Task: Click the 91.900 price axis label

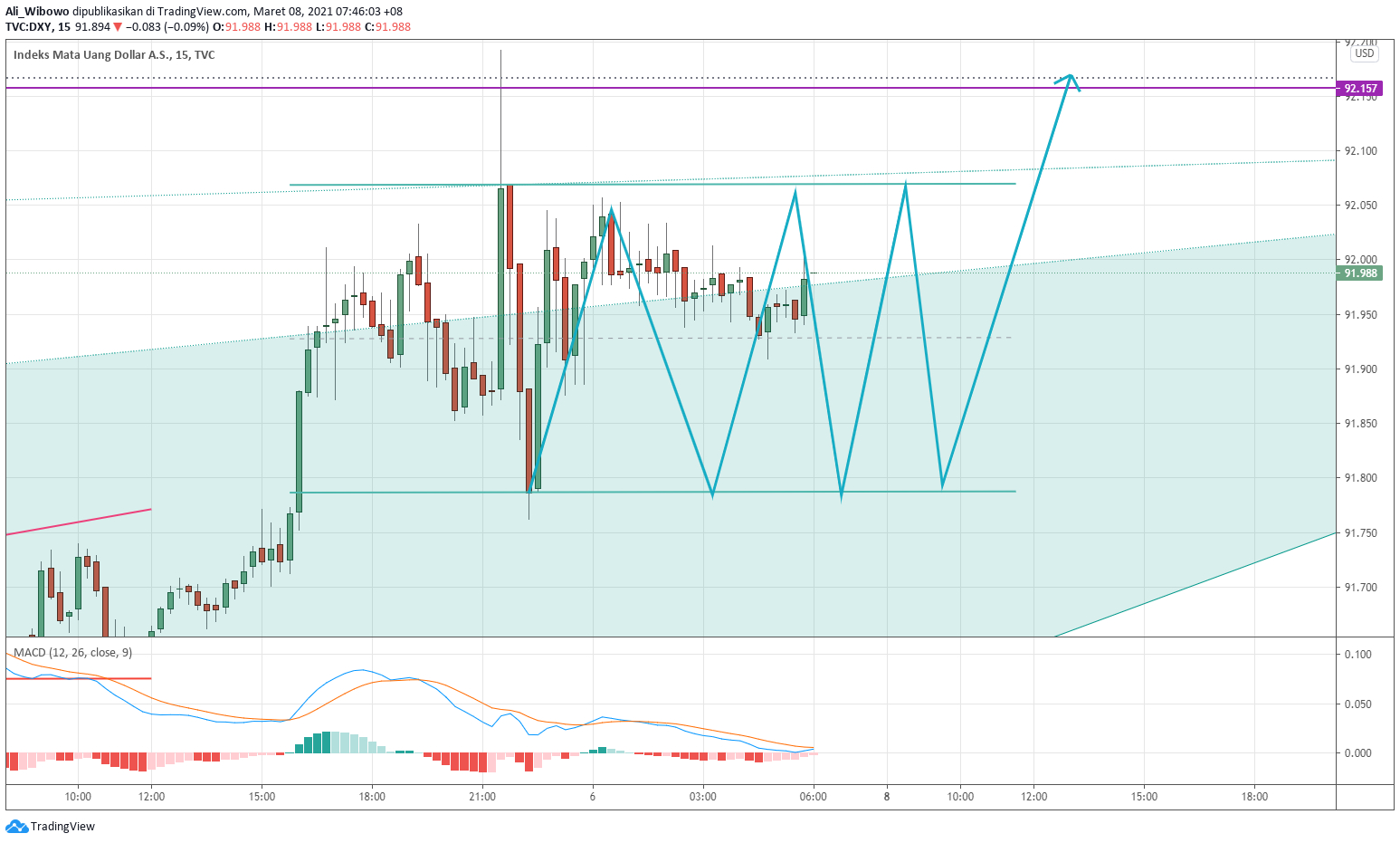Action: (x=1360, y=369)
